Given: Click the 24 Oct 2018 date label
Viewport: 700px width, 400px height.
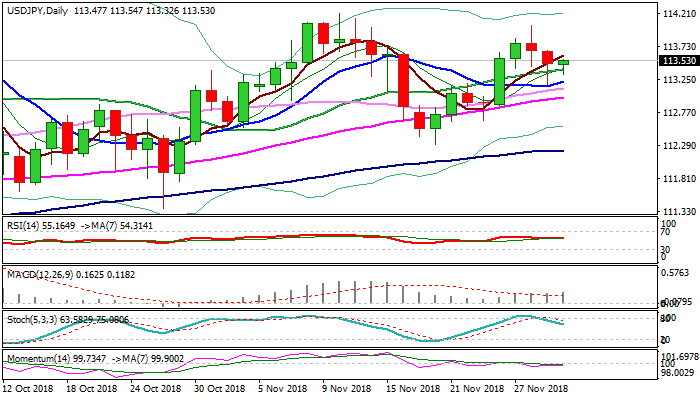Looking at the screenshot, I should 158,388.
